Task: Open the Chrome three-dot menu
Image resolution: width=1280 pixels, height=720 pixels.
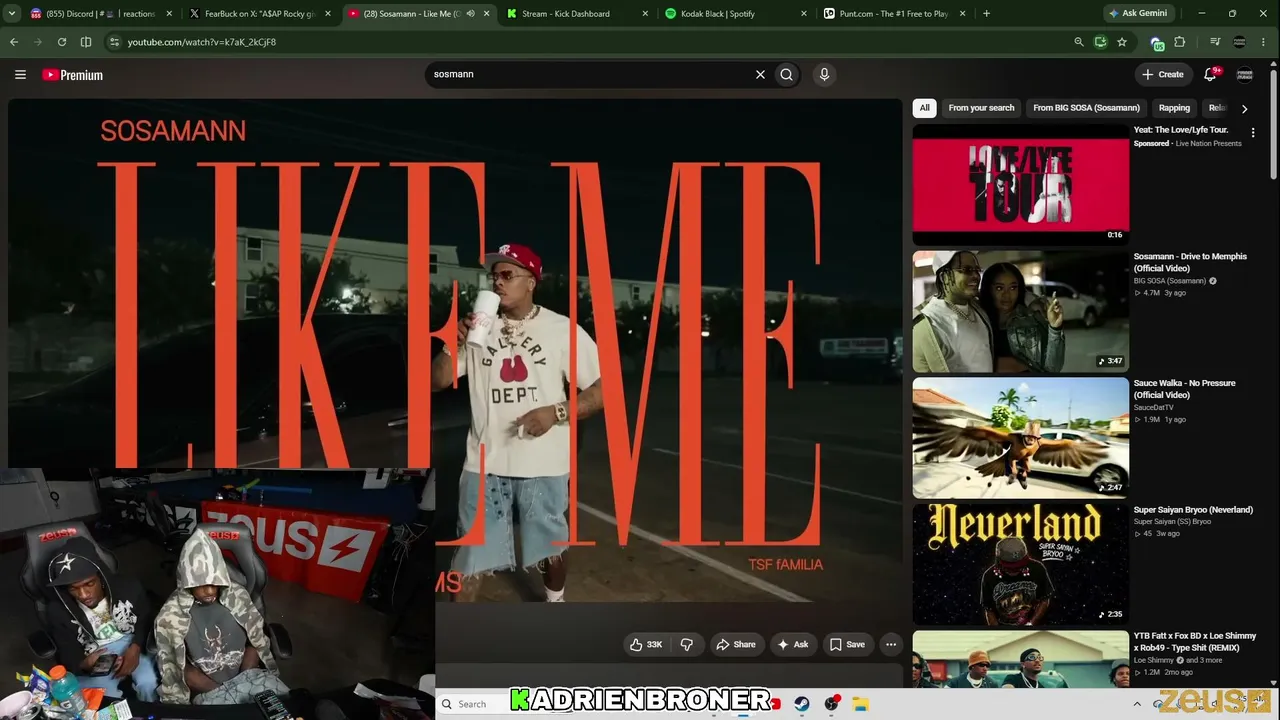Action: pos(1265,42)
